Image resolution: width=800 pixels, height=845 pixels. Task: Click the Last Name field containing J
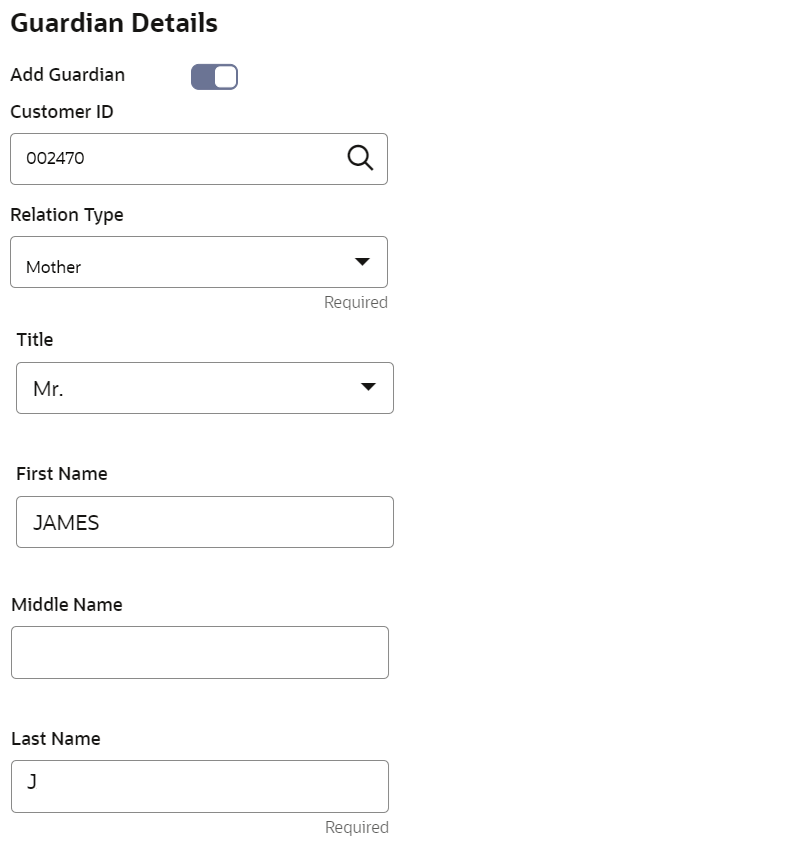tap(200, 786)
